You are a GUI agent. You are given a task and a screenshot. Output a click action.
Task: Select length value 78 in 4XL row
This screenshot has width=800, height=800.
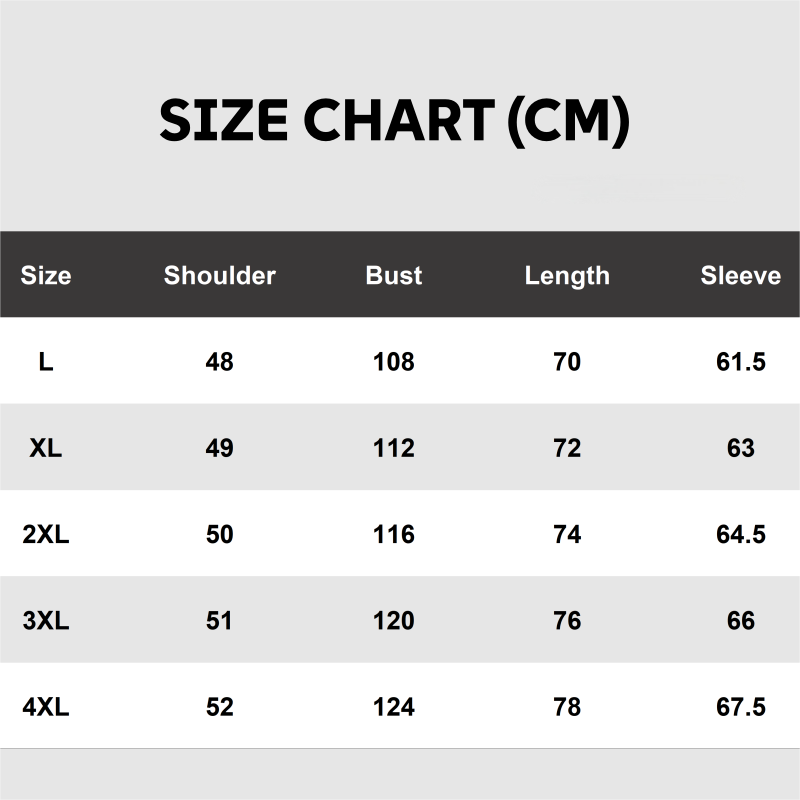coord(567,707)
